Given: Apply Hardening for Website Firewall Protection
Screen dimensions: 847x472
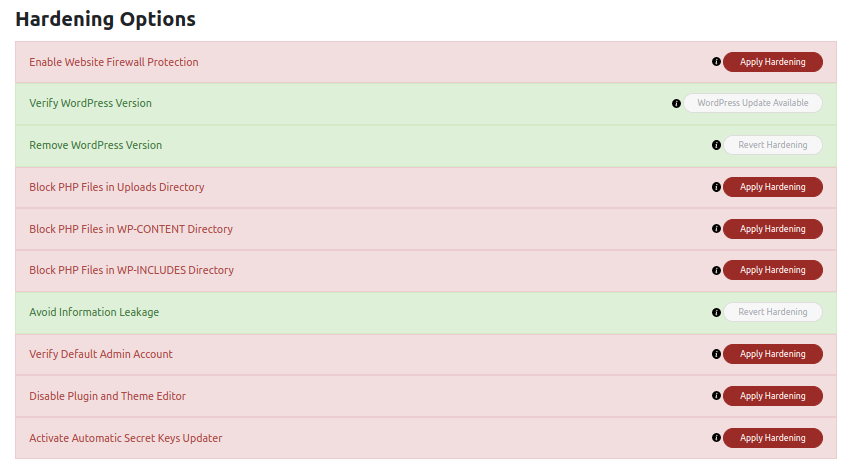Looking at the screenshot, I should pyautogui.click(x=773, y=62).
